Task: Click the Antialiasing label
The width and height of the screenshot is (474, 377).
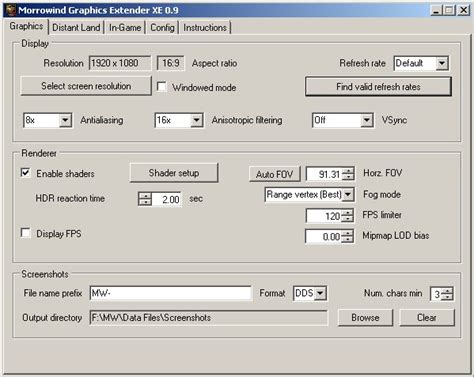Action: click(x=102, y=120)
